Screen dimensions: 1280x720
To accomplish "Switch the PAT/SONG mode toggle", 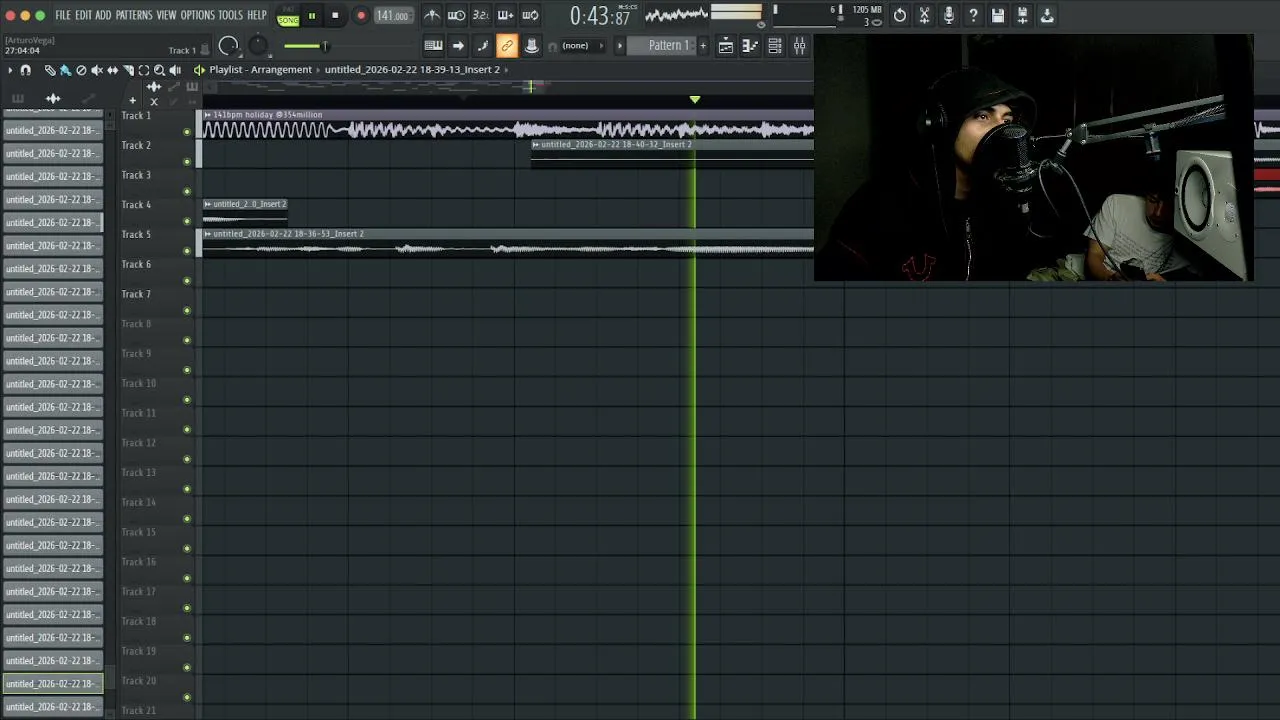I will click(x=288, y=16).
